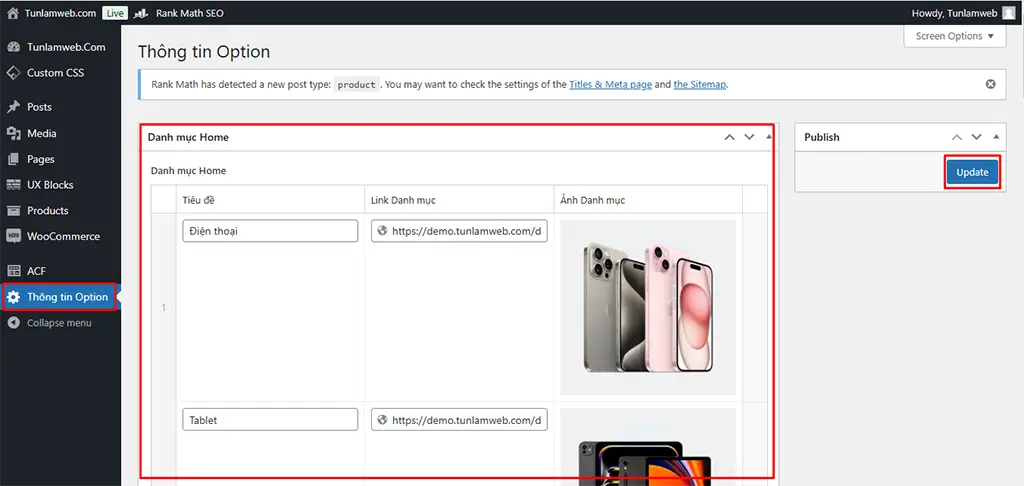Open the Howdy, Tunlamweb account menu
This screenshot has width=1024, height=486.
pyautogui.click(x=963, y=13)
